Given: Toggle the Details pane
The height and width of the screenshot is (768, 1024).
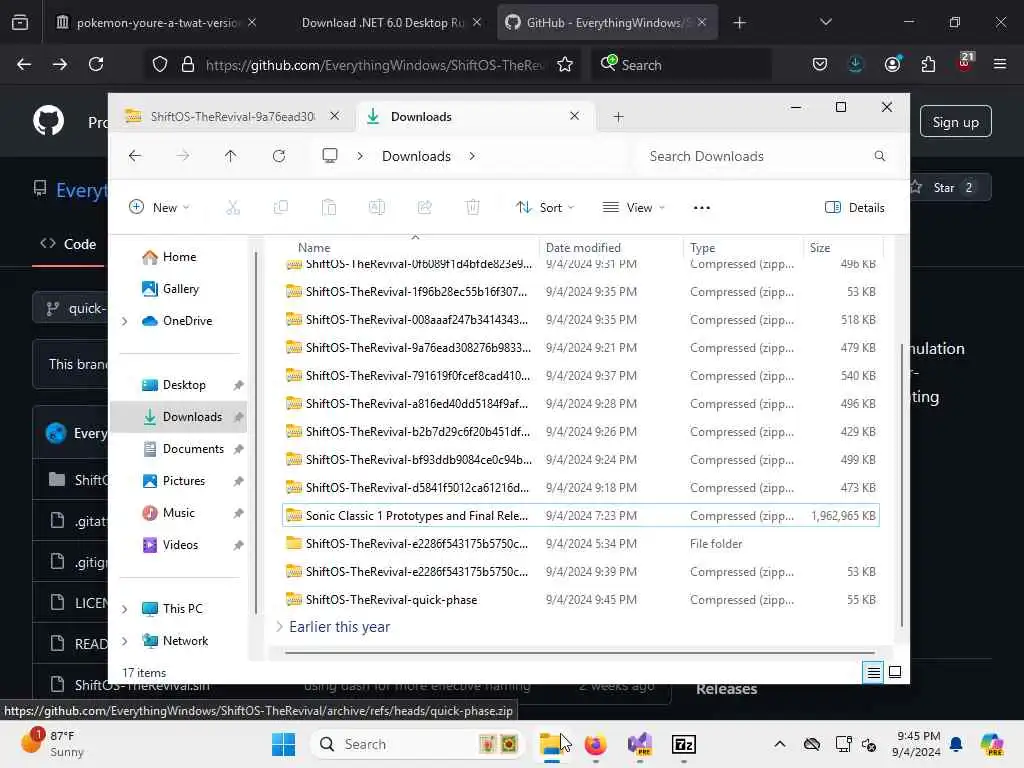Looking at the screenshot, I should [855, 208].
